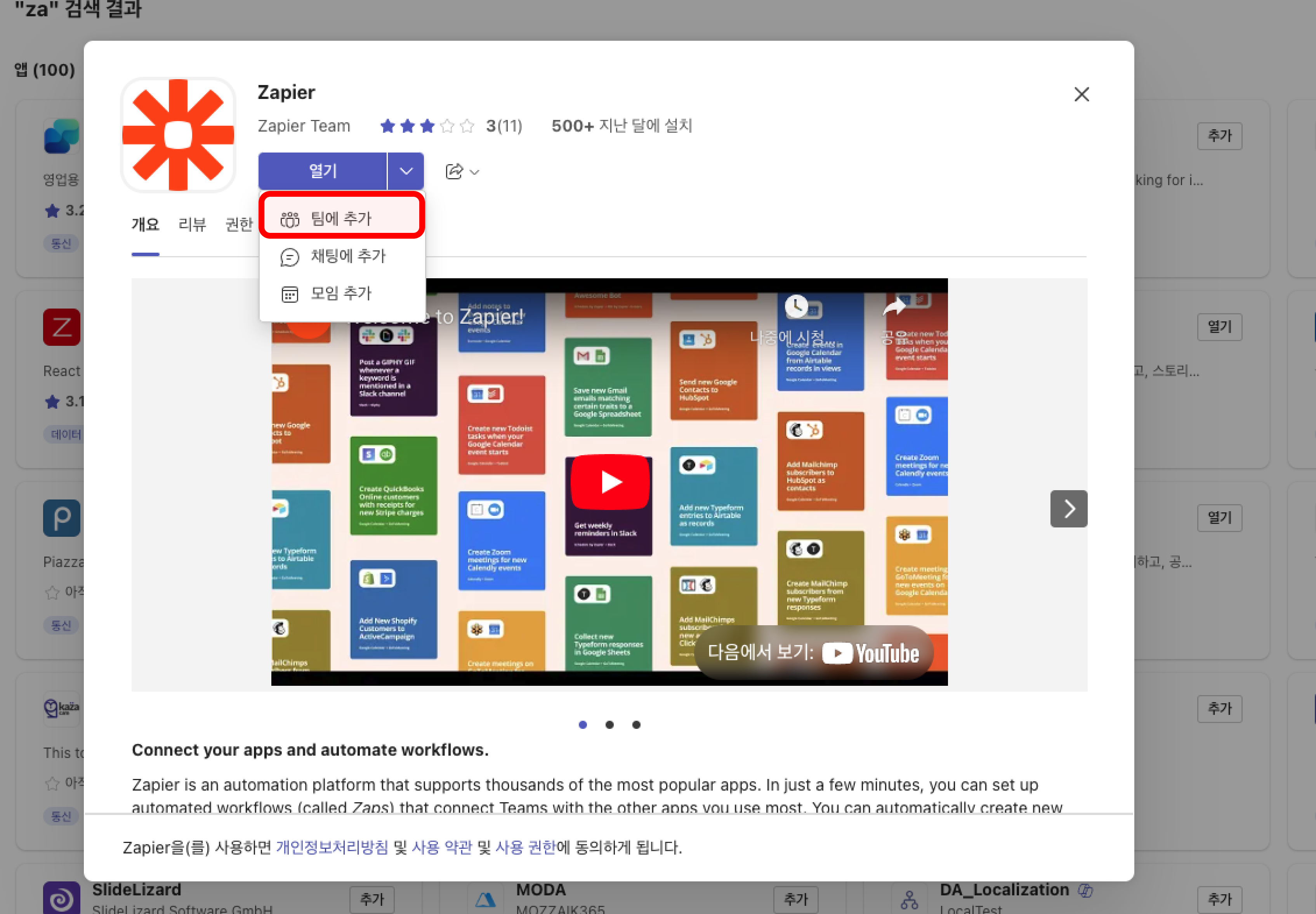
Task: Expand the chevron next to the share icon
Action: 474,172
